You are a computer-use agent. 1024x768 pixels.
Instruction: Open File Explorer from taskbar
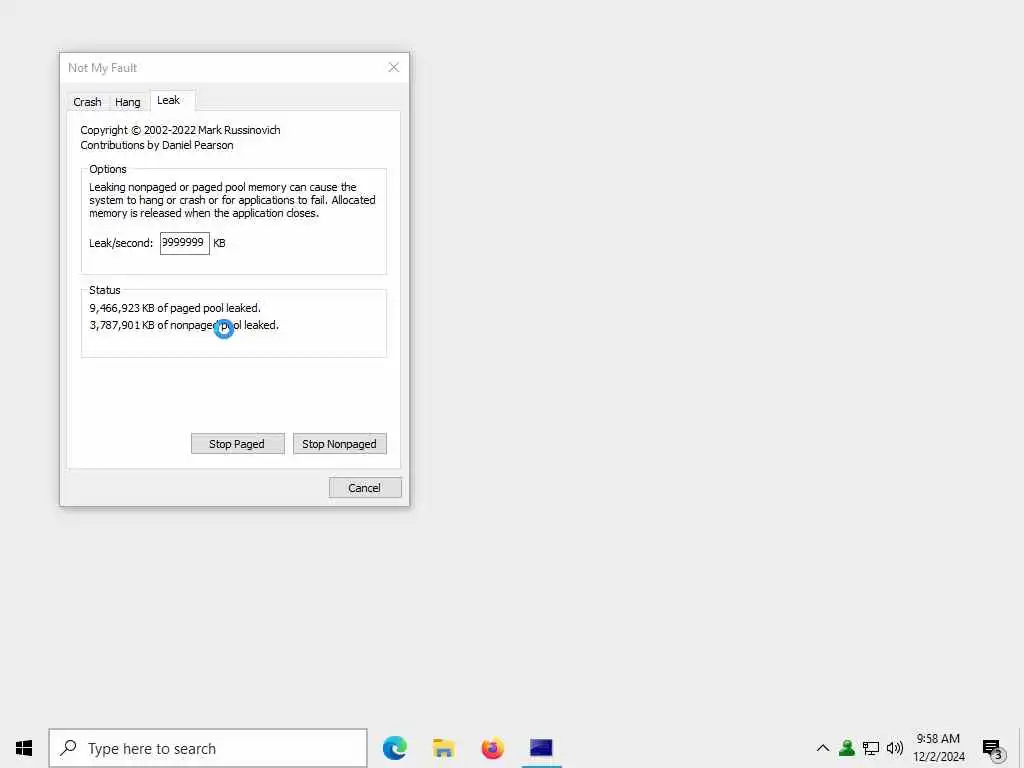443,748
